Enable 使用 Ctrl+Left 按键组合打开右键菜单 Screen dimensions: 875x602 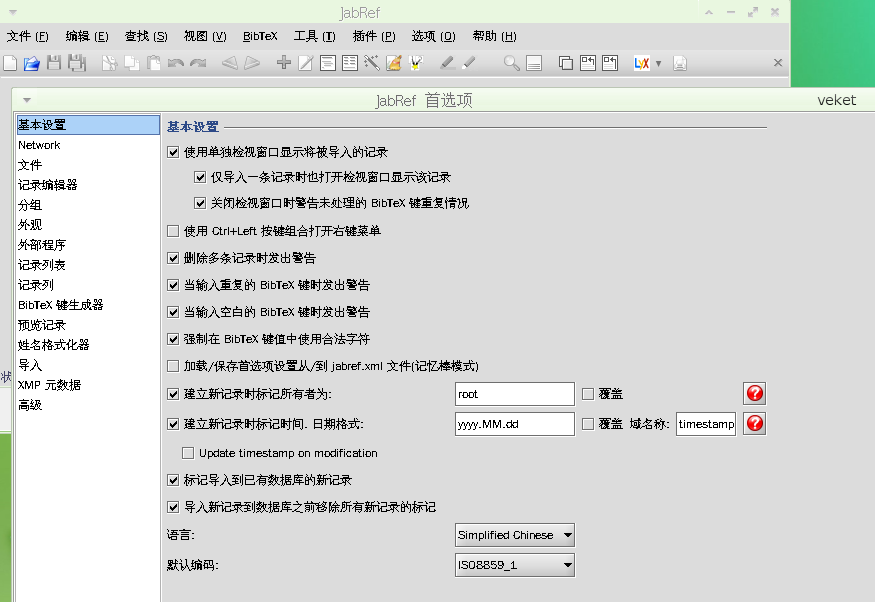point(173,231)
